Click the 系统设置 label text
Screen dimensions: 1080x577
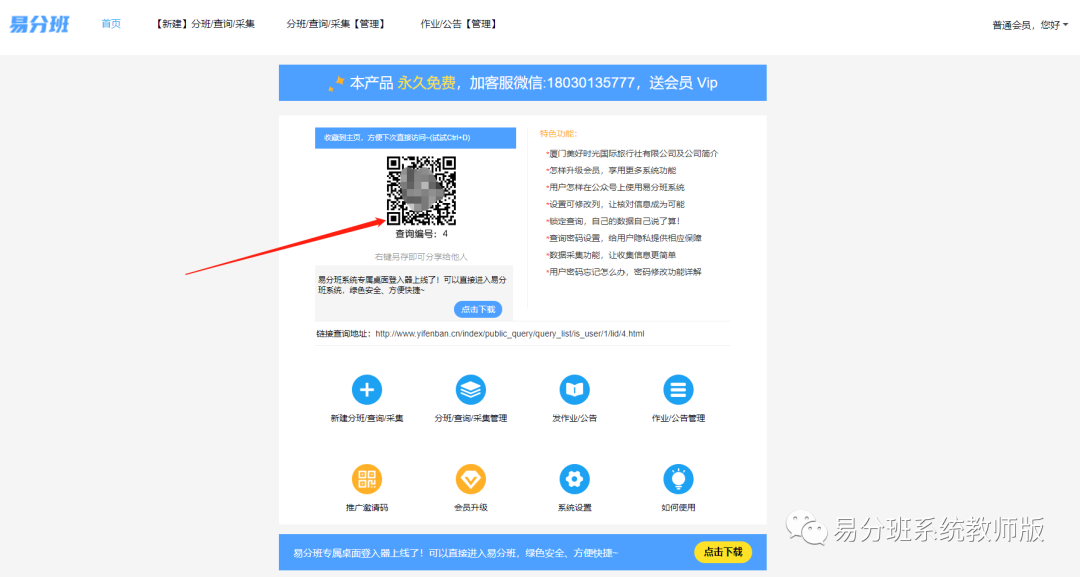[574, 507]
